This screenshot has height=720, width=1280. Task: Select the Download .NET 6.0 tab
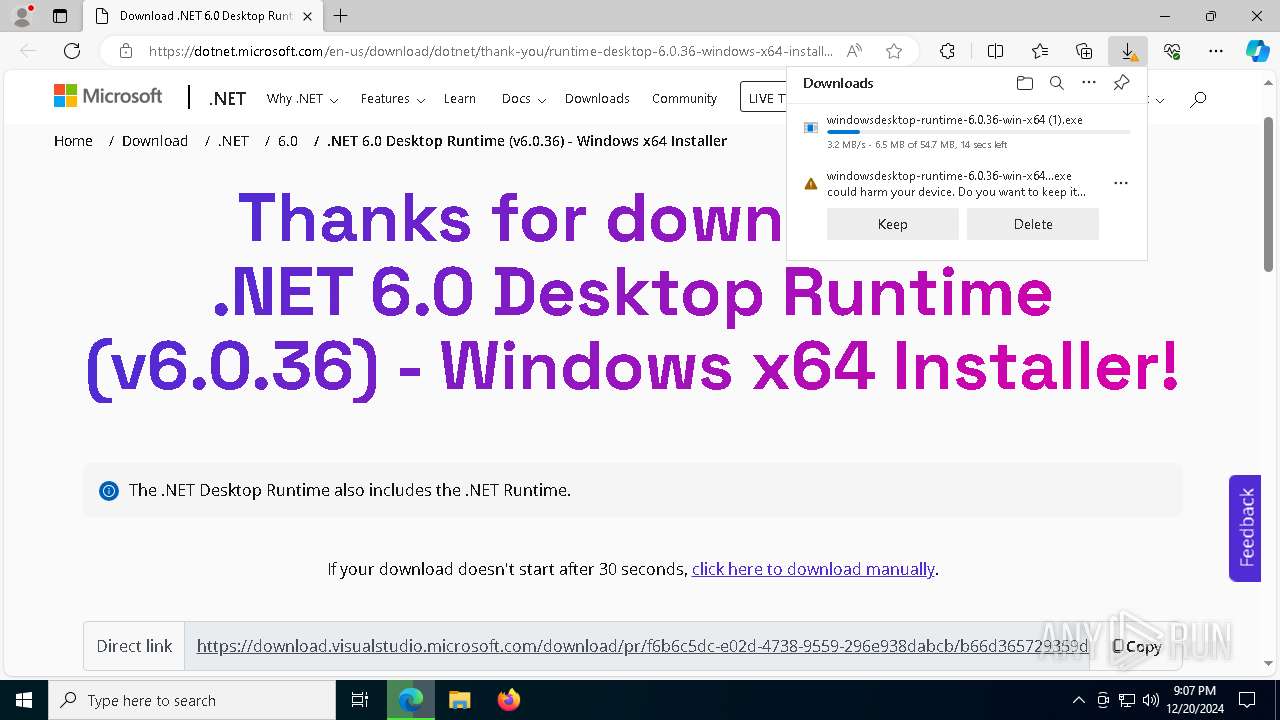[202, 16]
